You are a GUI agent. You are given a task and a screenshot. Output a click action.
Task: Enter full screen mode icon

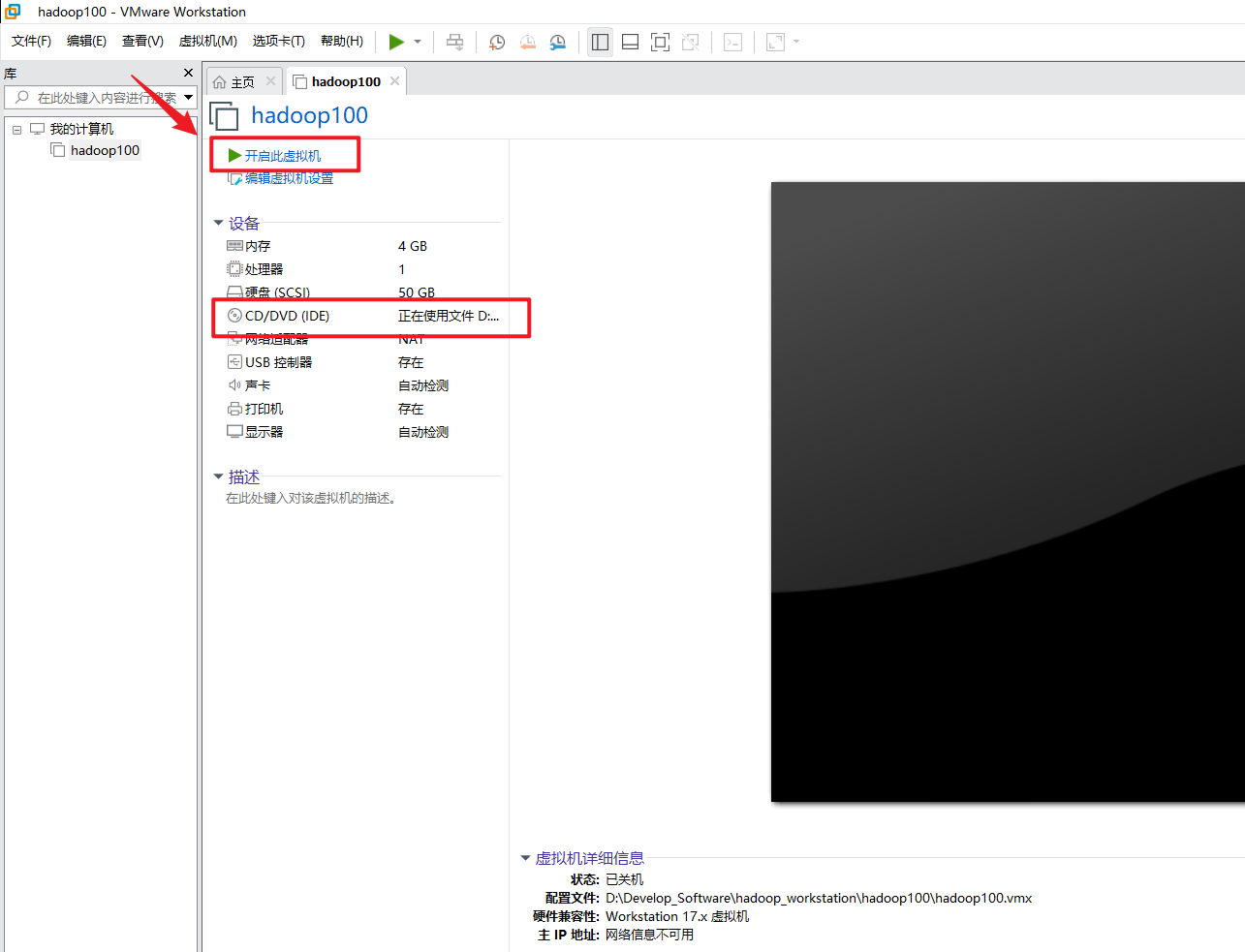660,42
